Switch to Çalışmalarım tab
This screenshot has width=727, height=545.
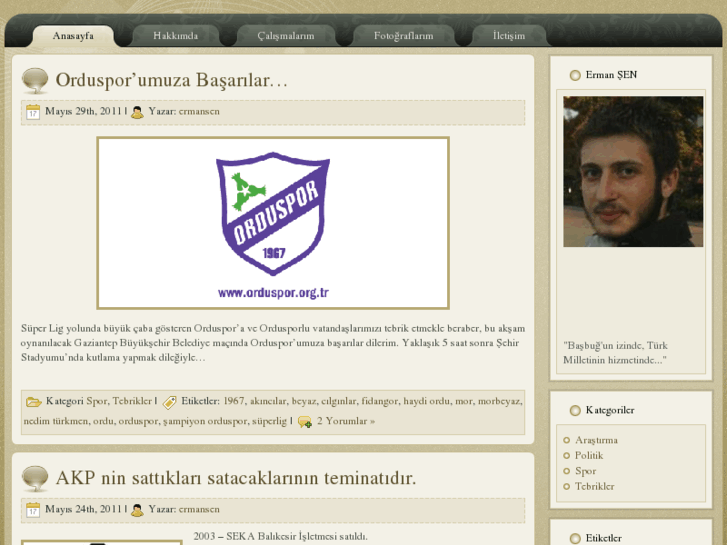click(x=286, y=36)
